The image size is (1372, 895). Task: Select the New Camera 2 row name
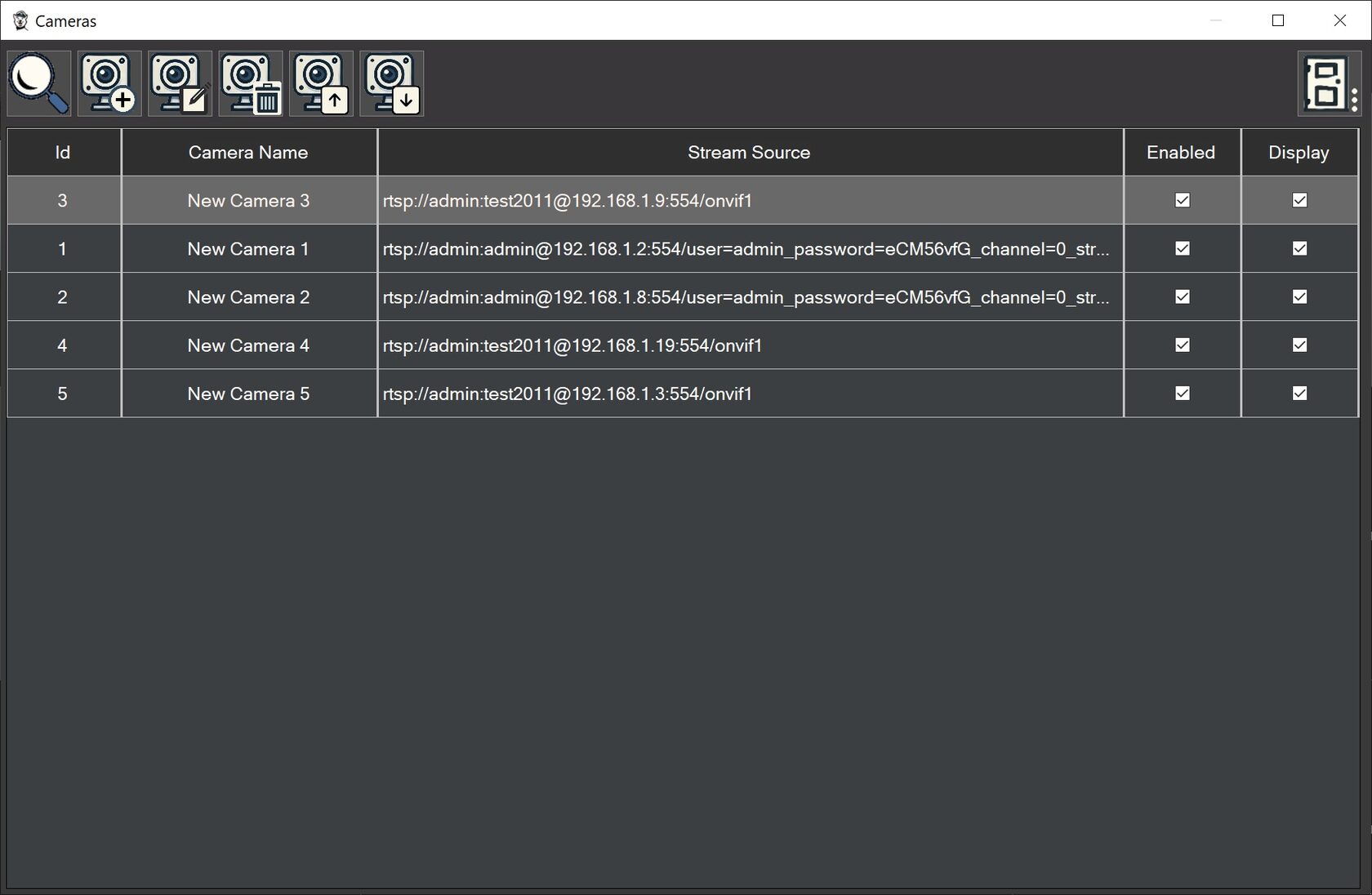click(248, 297)
